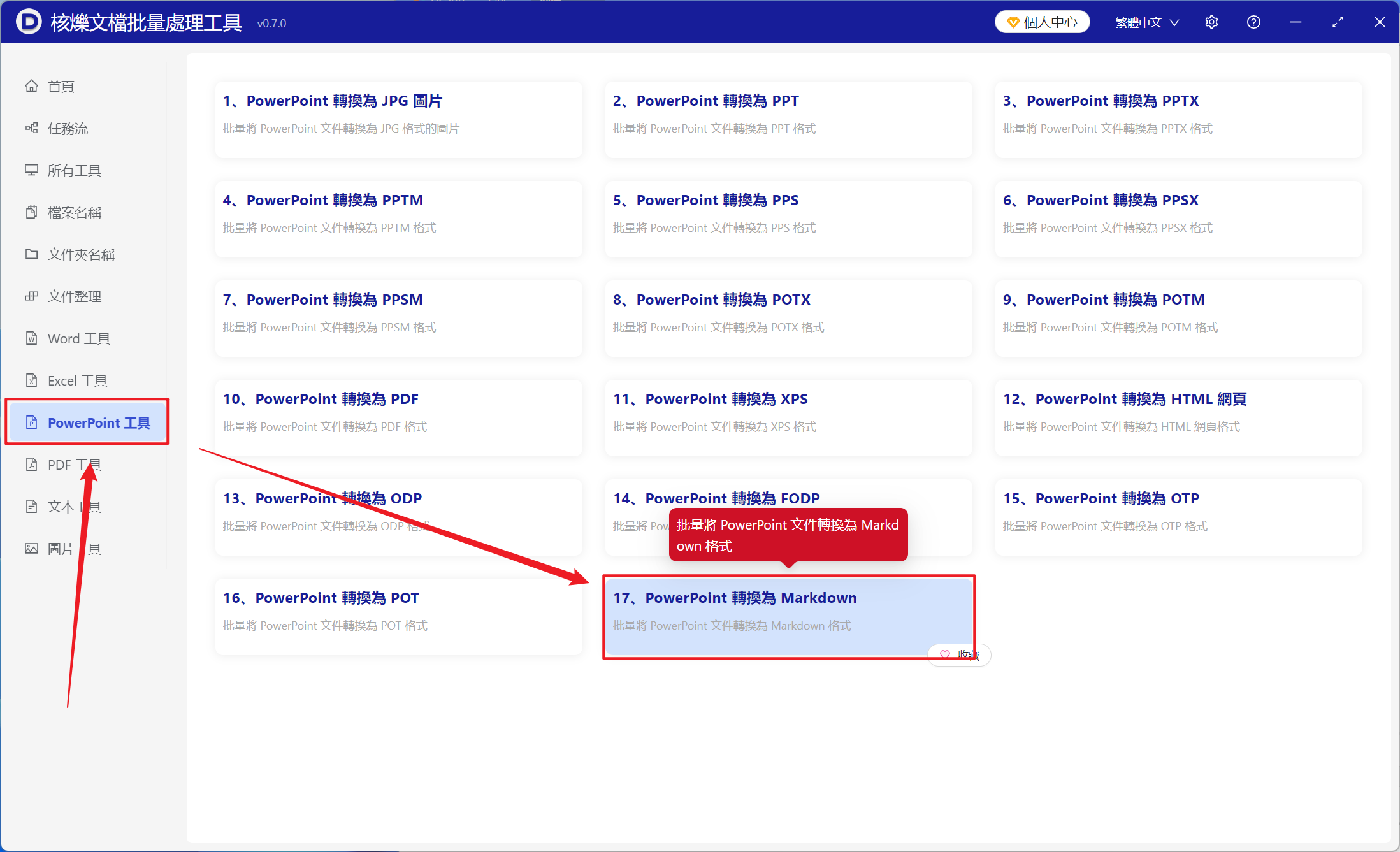The image size is (1400, 852).
Task: Click description 批量將 PowerPoint 文件轉換為 HTML 網頁格式
Action: tap(1122, 427)
